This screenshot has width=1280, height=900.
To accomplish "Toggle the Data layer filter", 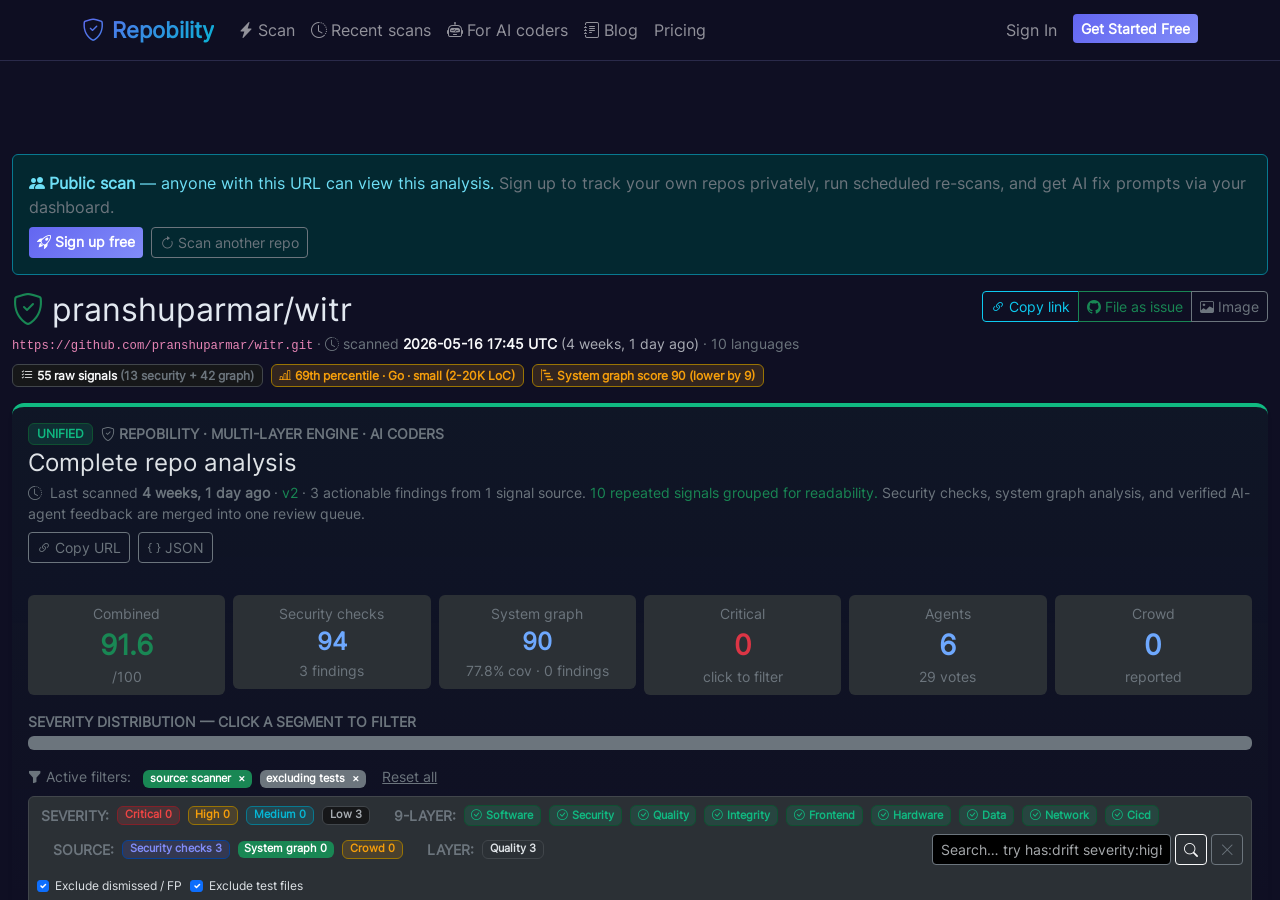I will [x=986, y=815].
